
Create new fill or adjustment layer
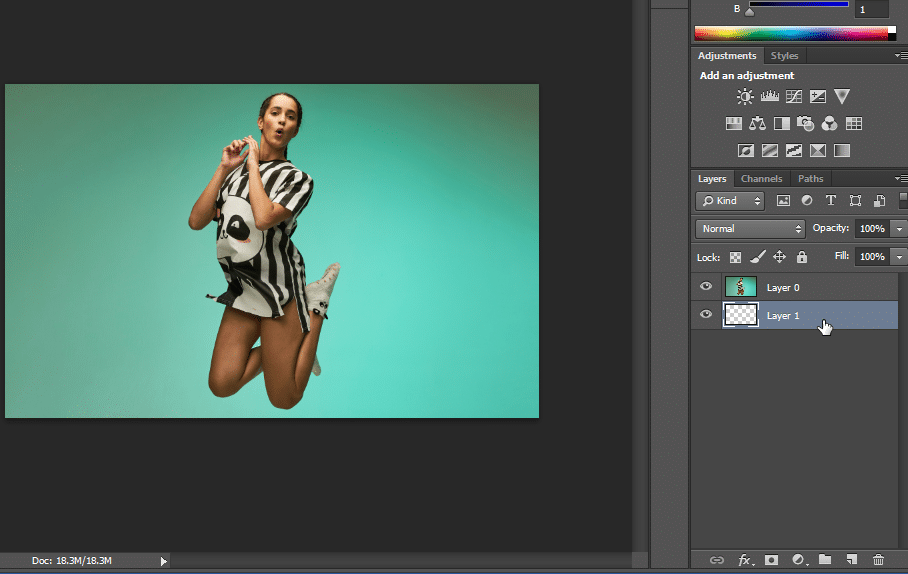tap(799, 560)
